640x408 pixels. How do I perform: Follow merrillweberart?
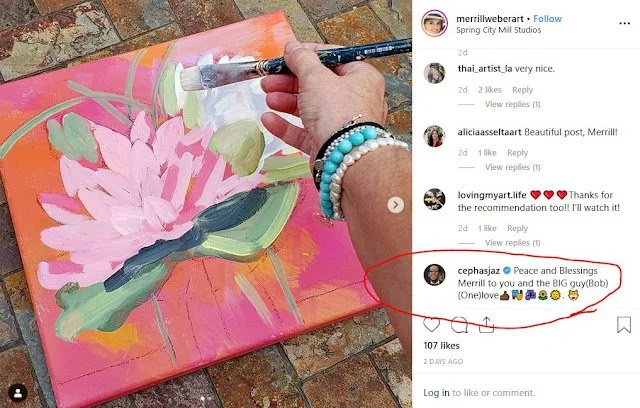click(x=547, y=19)
